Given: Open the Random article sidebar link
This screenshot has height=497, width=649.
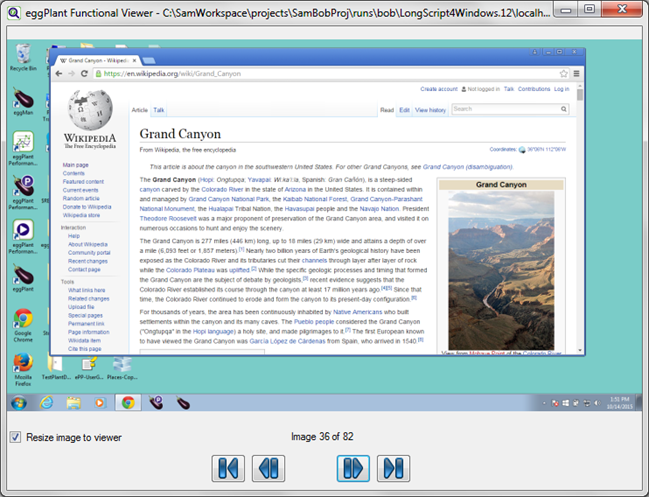Looking at the screenshot, I should [80, 198].
